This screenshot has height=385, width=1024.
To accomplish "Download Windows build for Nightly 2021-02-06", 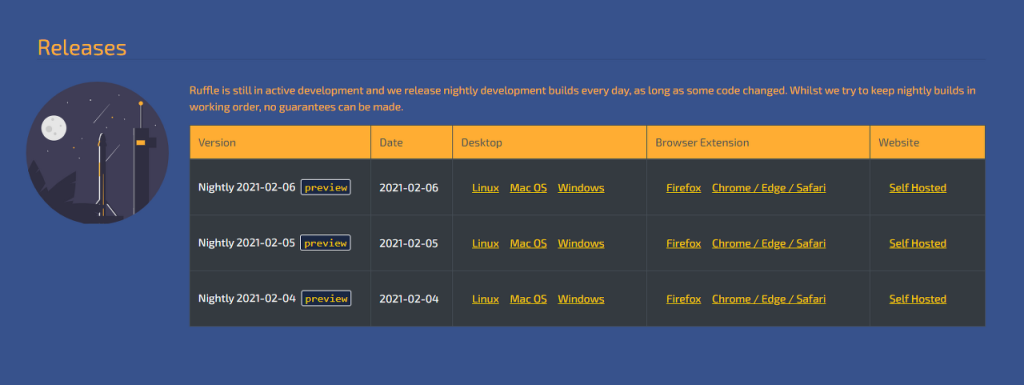I will point(581,188).
